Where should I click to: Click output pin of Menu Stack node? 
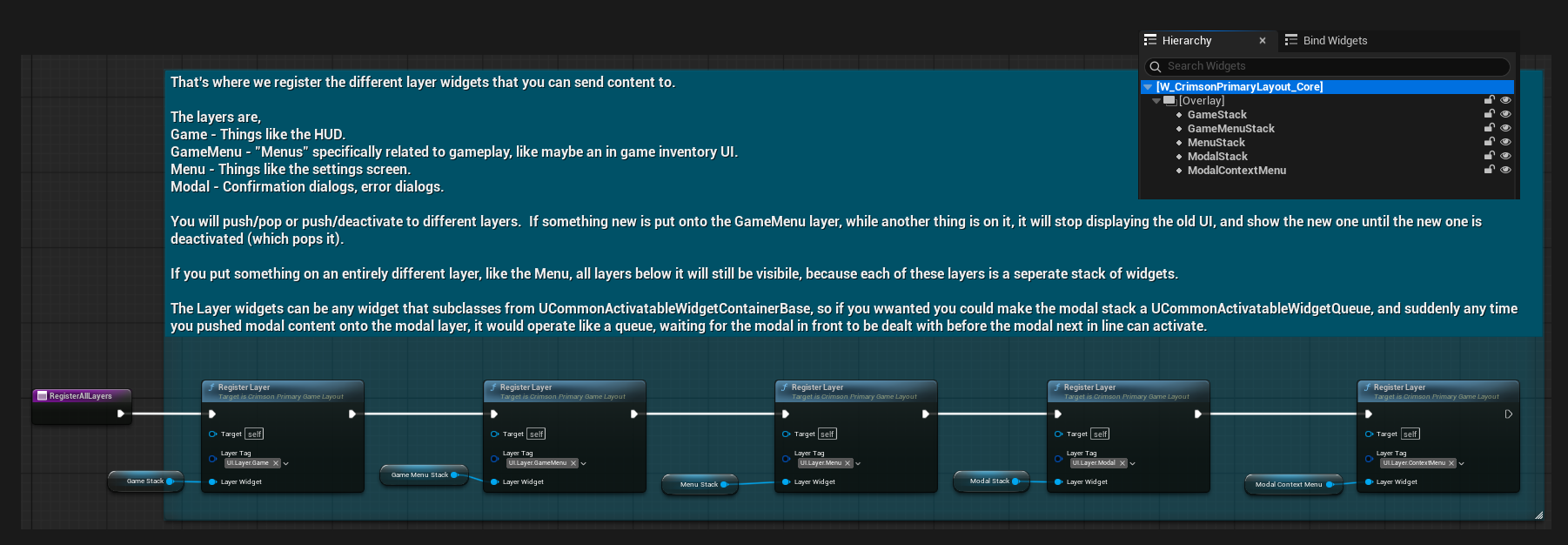click(725, 485)
